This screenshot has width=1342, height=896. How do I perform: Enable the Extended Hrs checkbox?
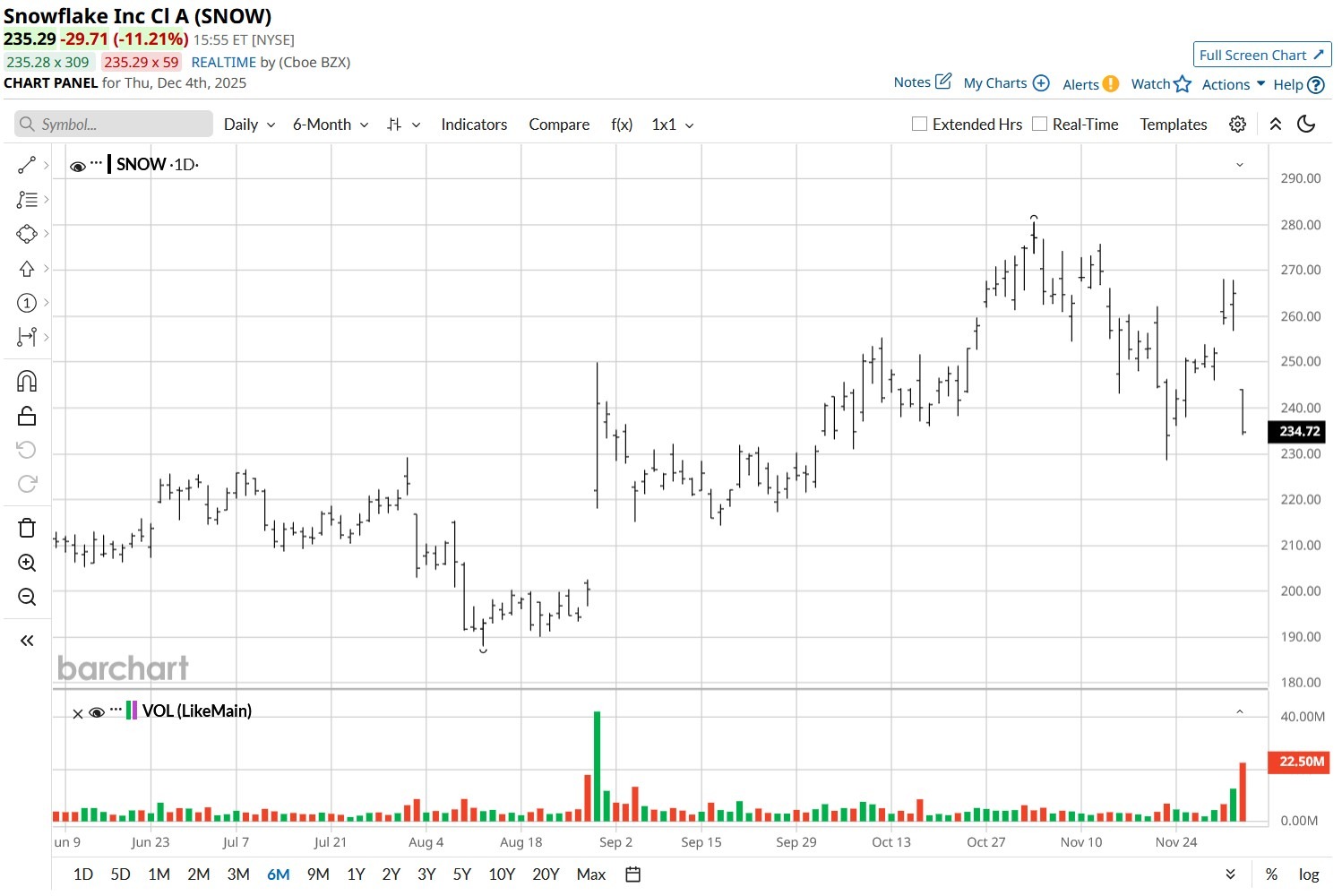point(919,124)
